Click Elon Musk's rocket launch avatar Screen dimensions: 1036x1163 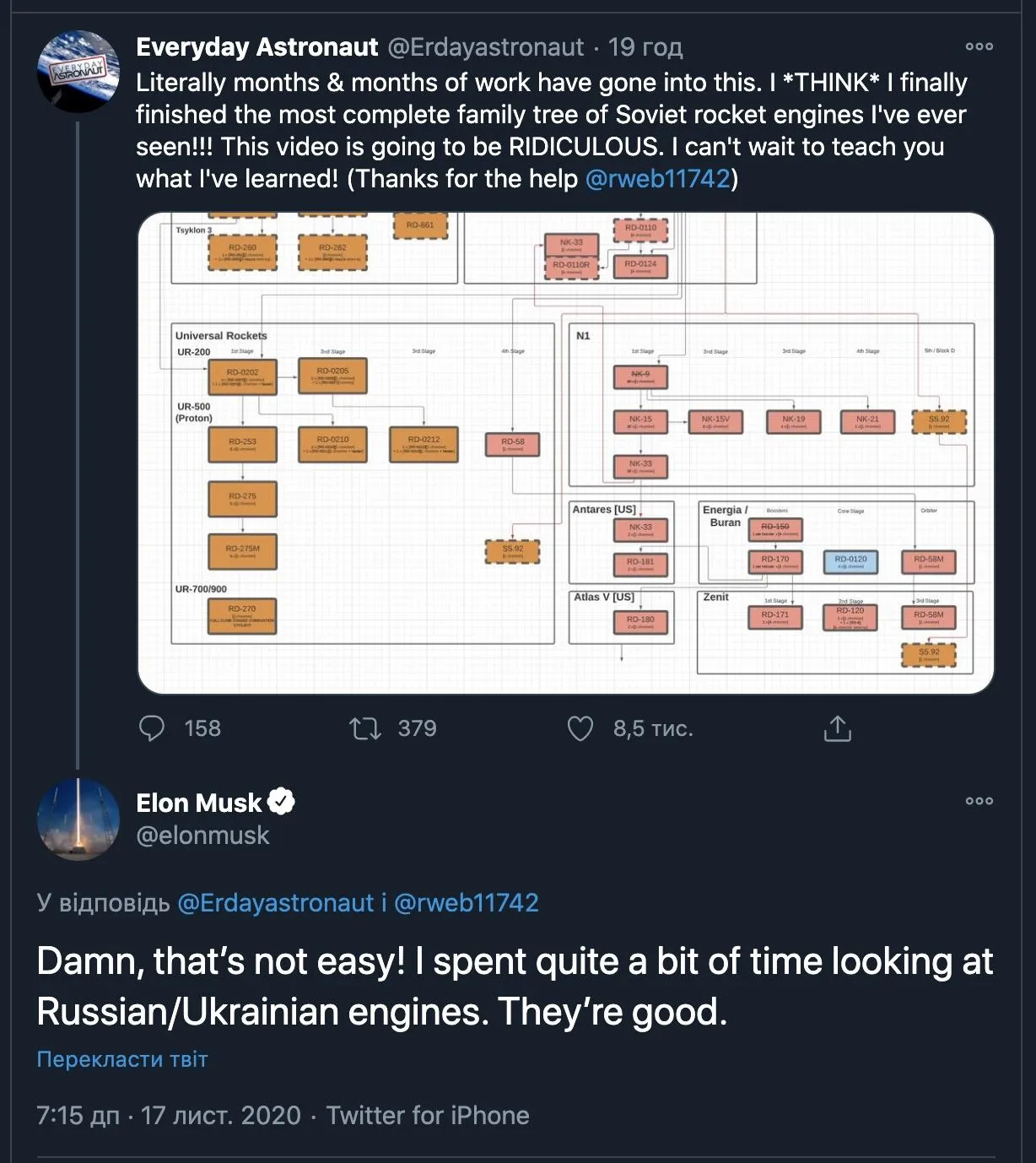78,819
